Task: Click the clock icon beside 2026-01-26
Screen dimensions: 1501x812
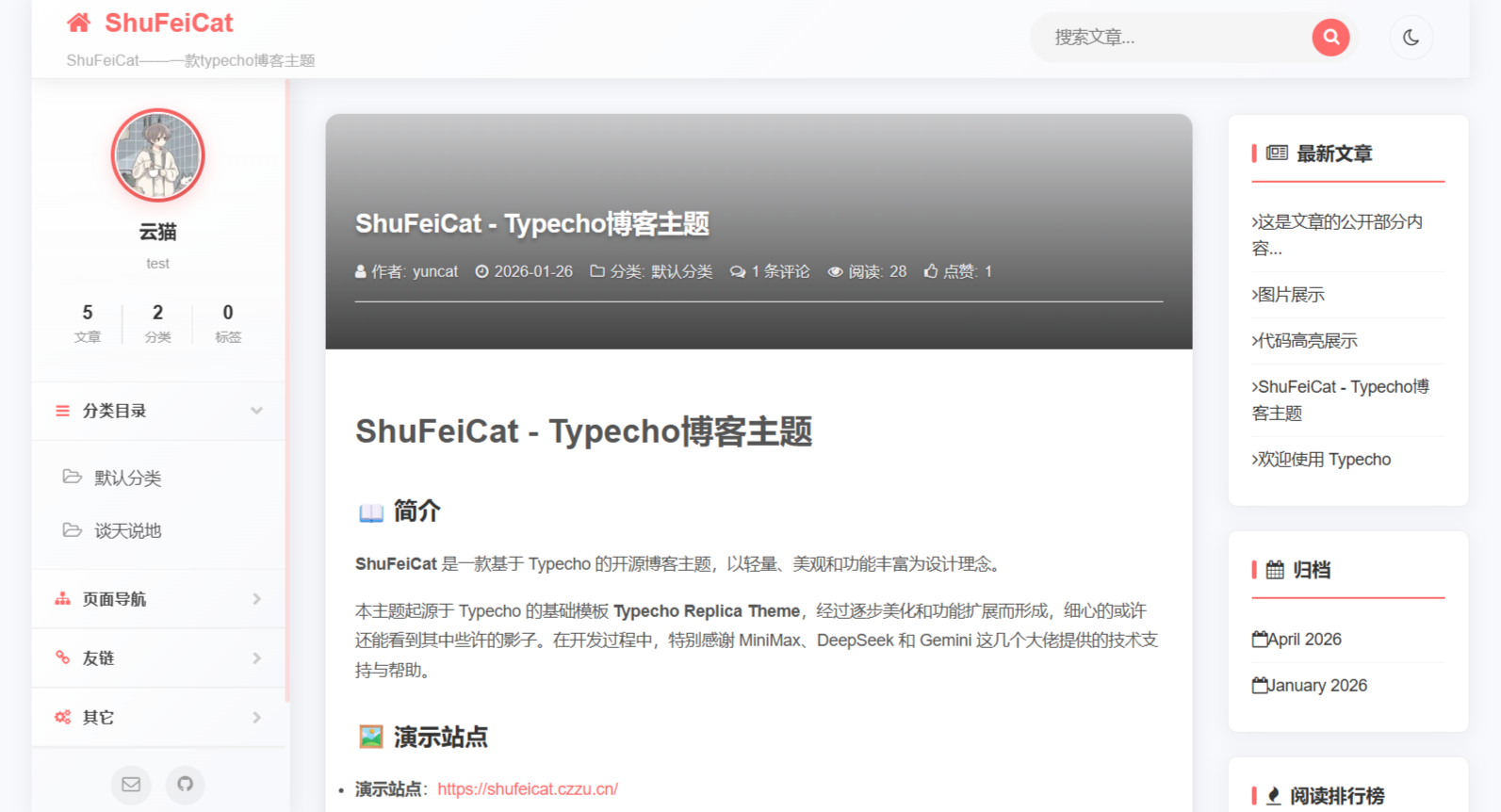Action: (481, 271)
